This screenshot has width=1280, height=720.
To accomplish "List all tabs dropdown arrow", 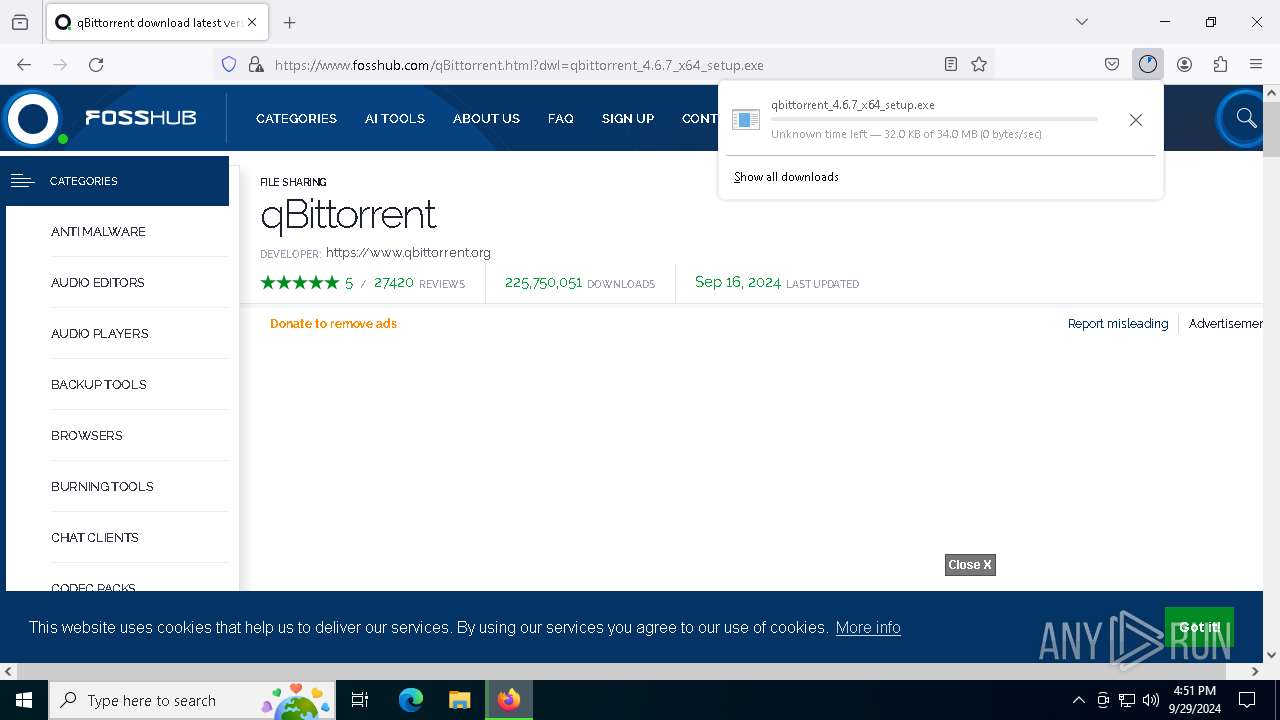I will [x=1081, y=22].
